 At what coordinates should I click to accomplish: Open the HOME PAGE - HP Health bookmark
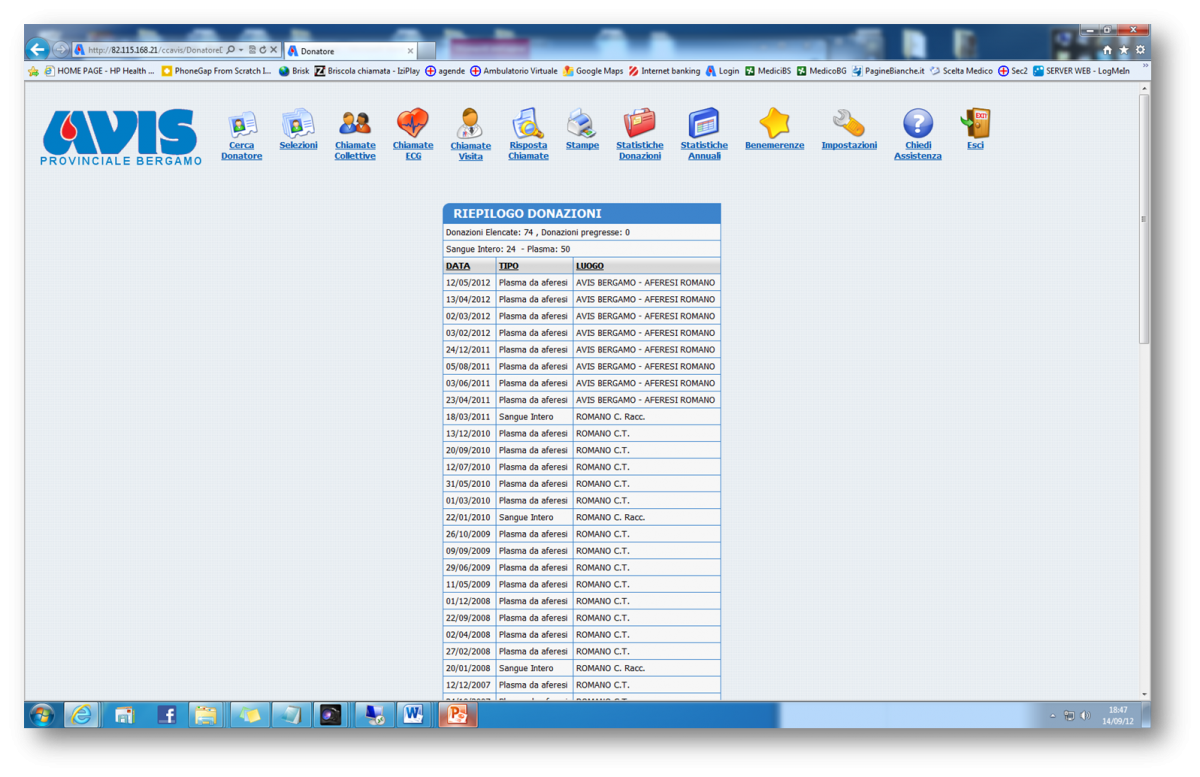pyautogui.click(x=99, y=71)
